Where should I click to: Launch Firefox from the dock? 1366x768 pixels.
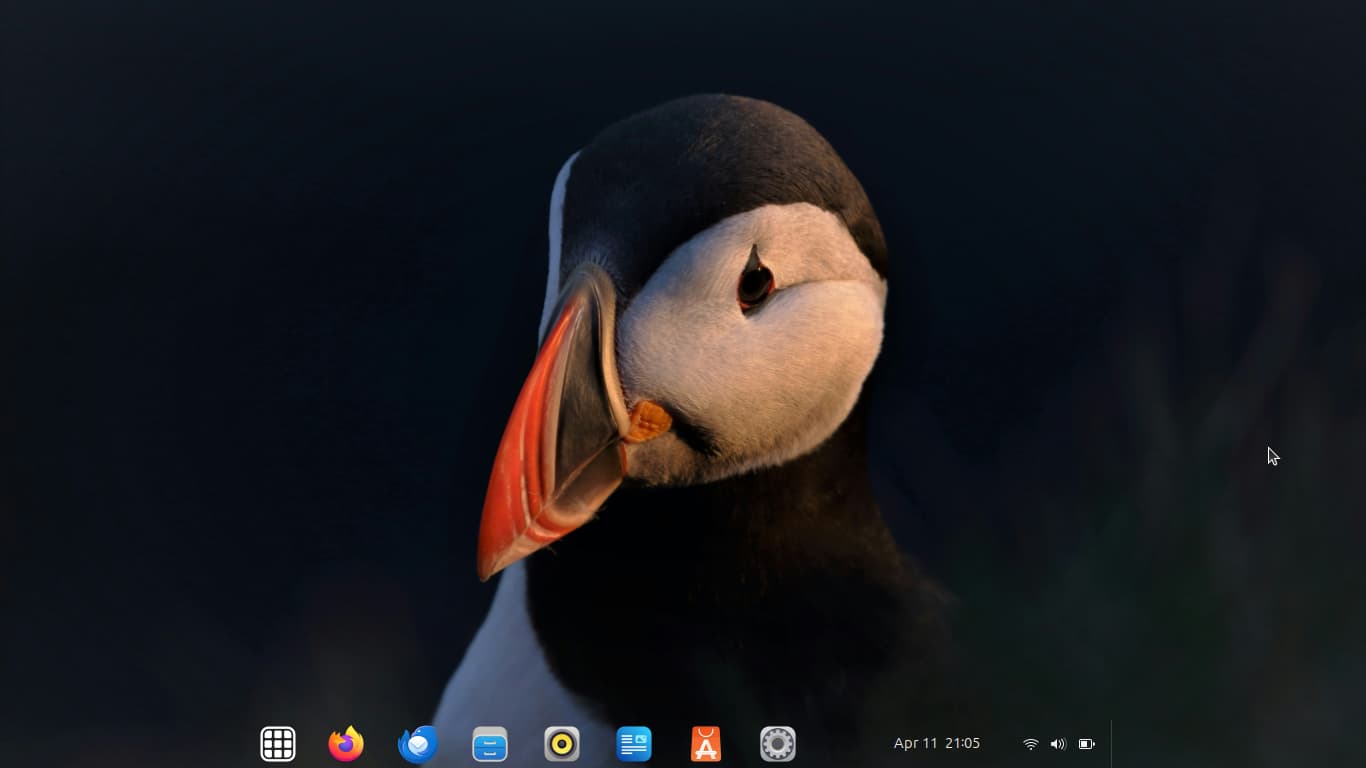coord(346,744)
